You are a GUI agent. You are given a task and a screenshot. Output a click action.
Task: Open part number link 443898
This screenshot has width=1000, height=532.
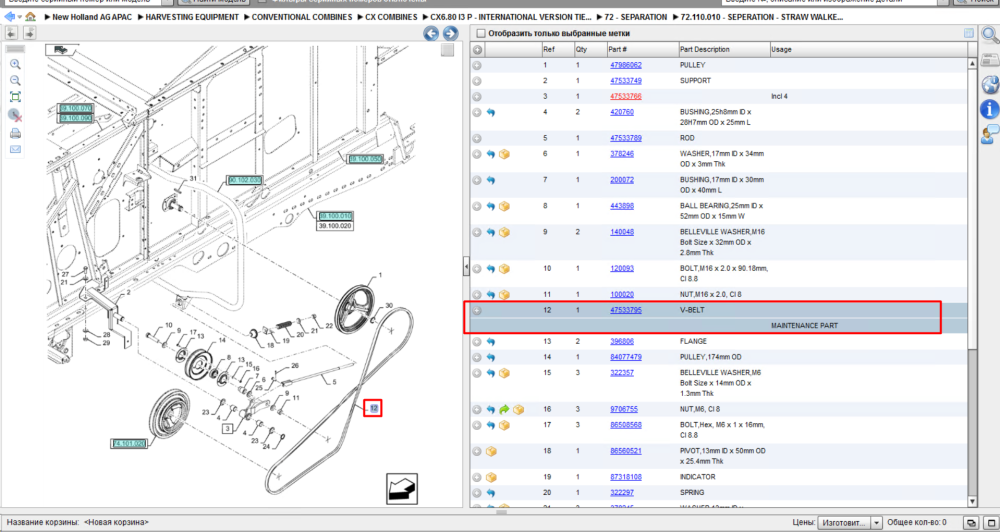(622, 206)
